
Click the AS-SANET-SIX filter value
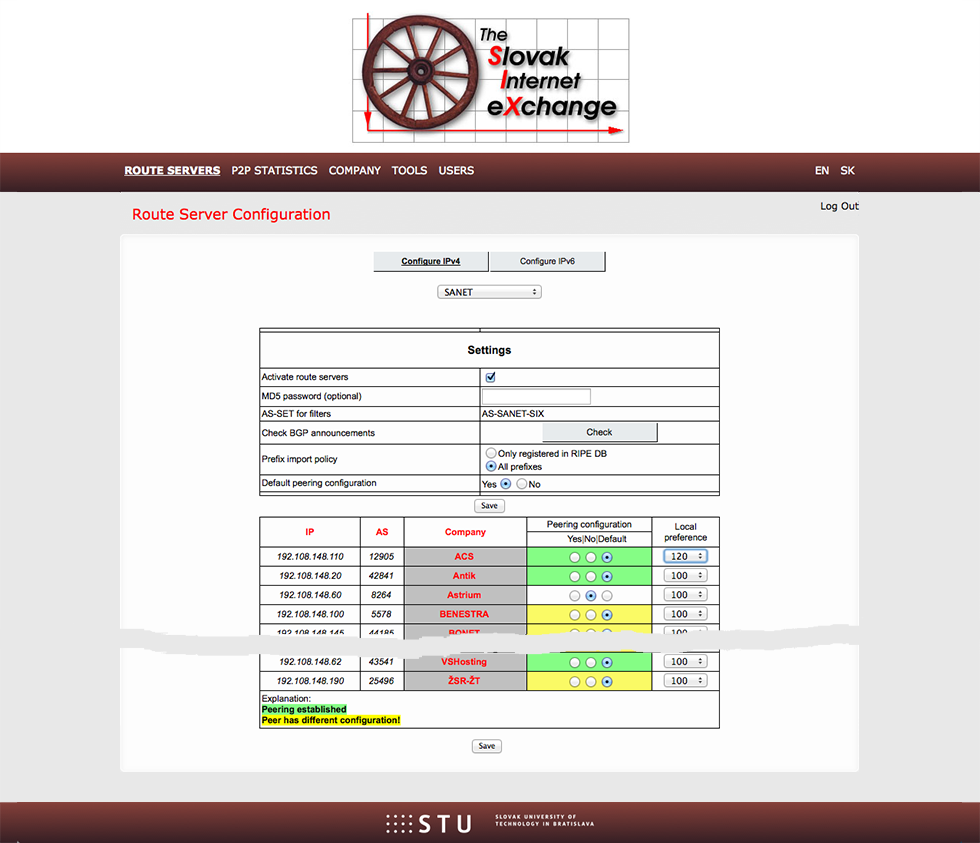[x=513, y=414]
